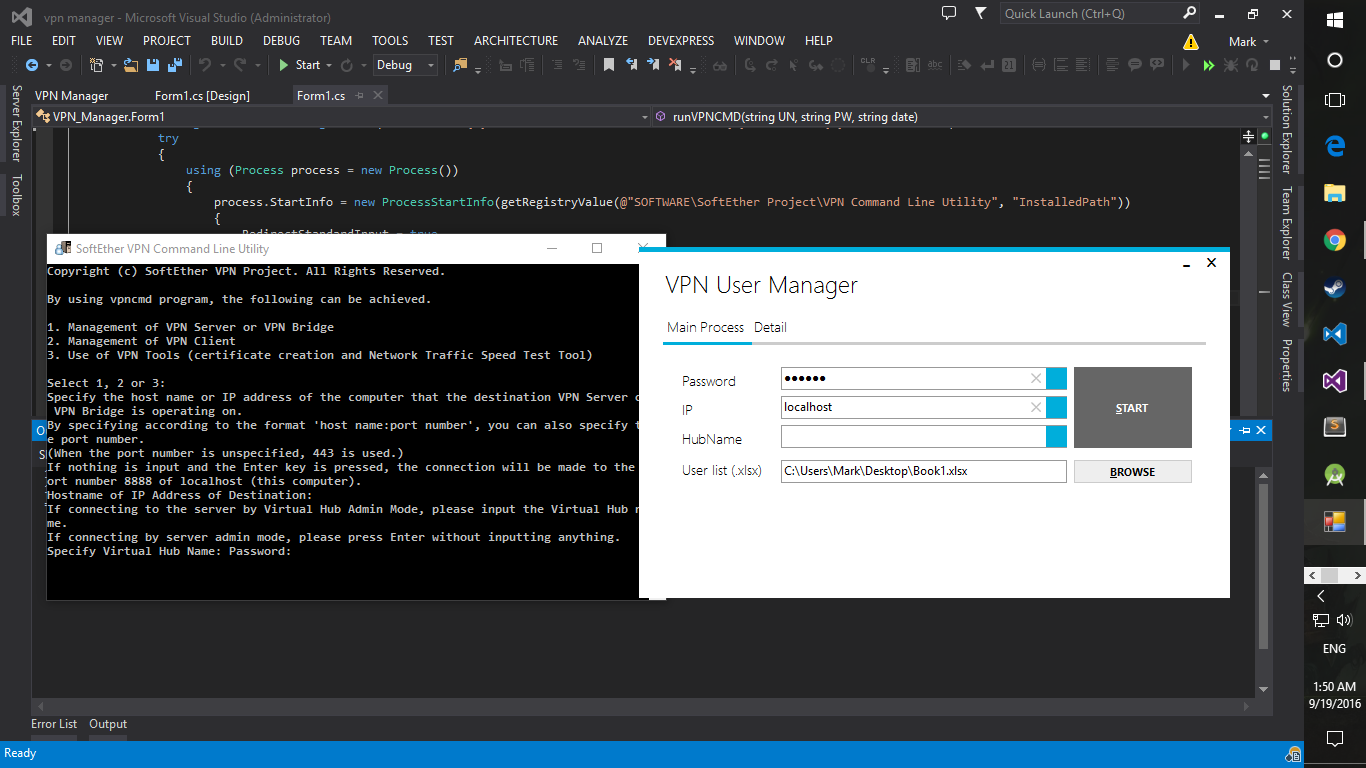Open Microsoft Edge from the taskbar
The width and height of the screenshot is (1366, 768).
coord(1334,146)
